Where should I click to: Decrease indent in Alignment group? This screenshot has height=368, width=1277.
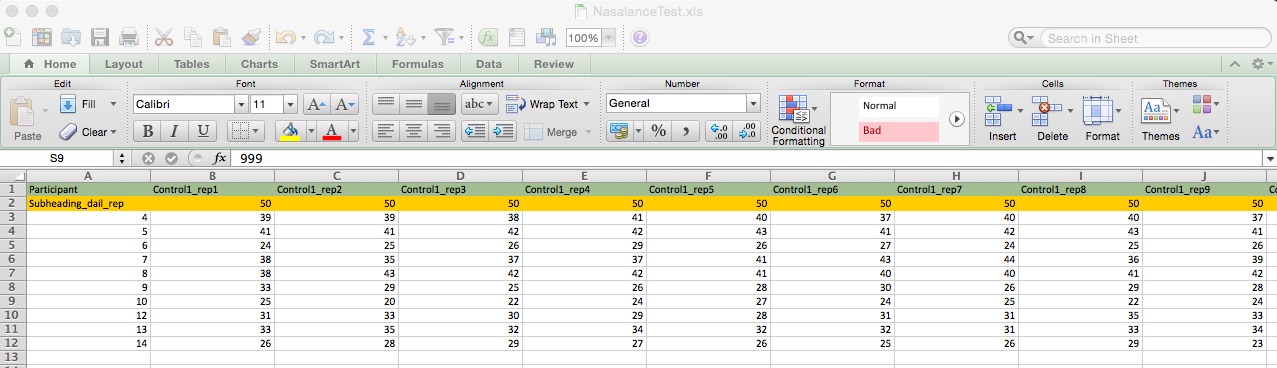pyautogui.click(x=475, y=131)
